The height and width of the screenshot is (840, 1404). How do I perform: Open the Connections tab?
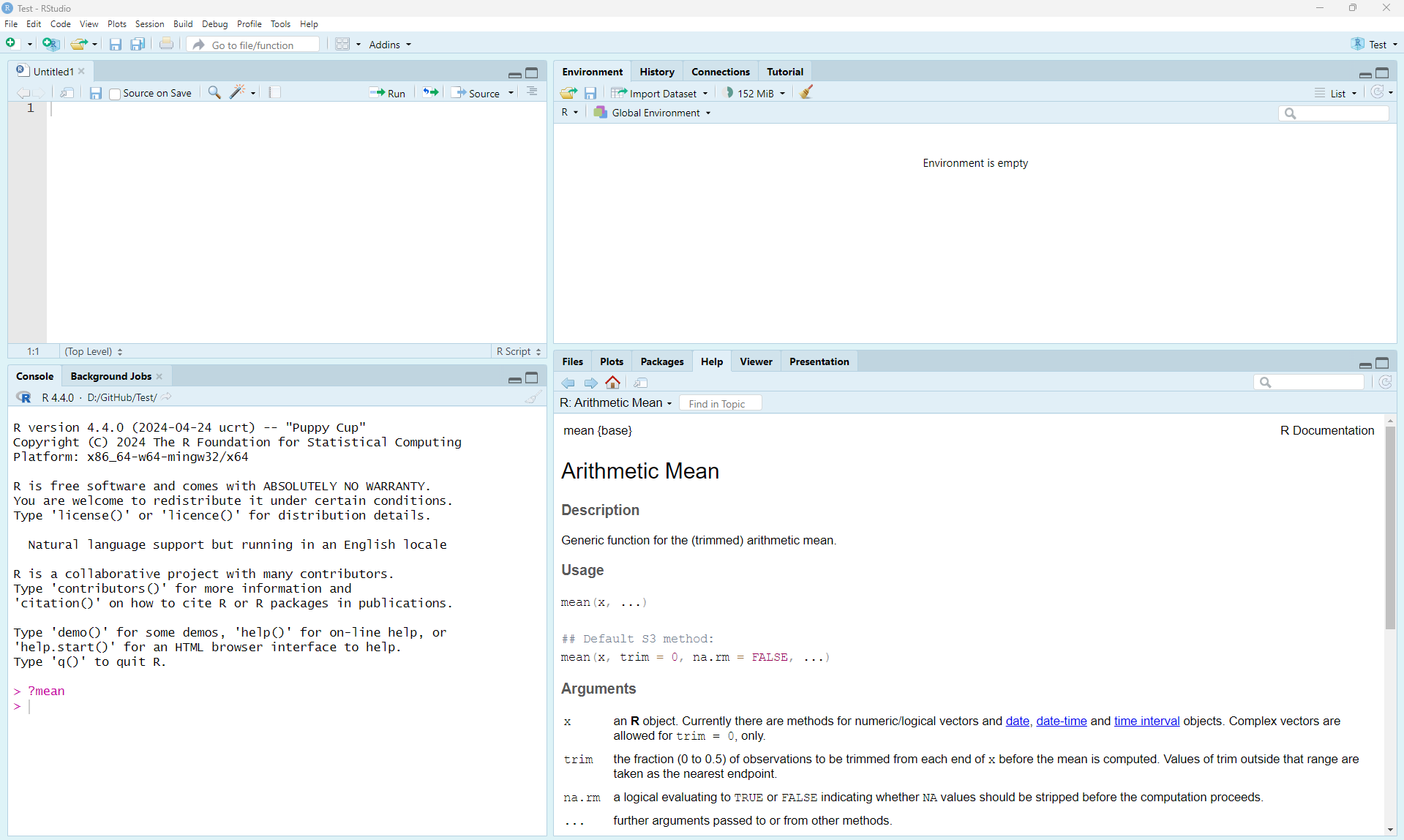tap(721, 72)
